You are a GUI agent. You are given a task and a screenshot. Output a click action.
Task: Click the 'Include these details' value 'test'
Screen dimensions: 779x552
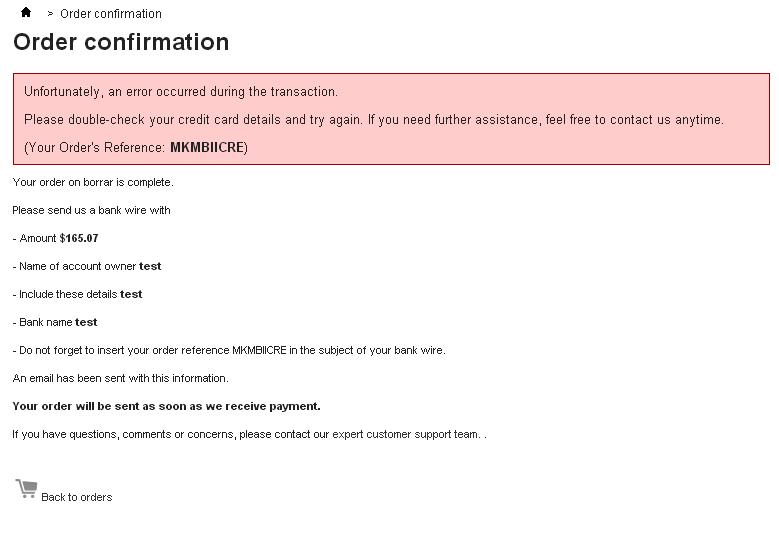coord(131,295)
